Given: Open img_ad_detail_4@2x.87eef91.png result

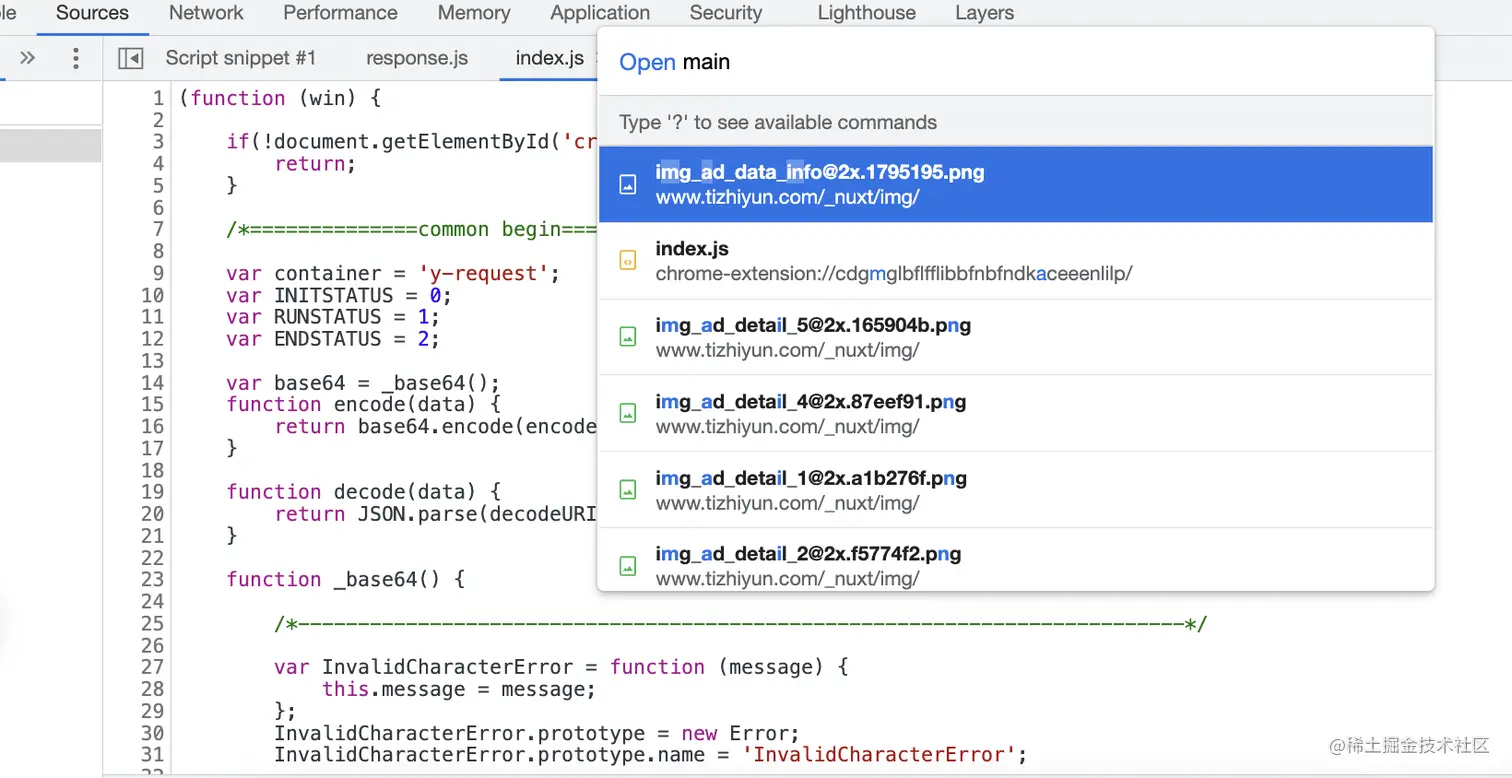Looking at the screenshot, I should (x=1015, y=413).
